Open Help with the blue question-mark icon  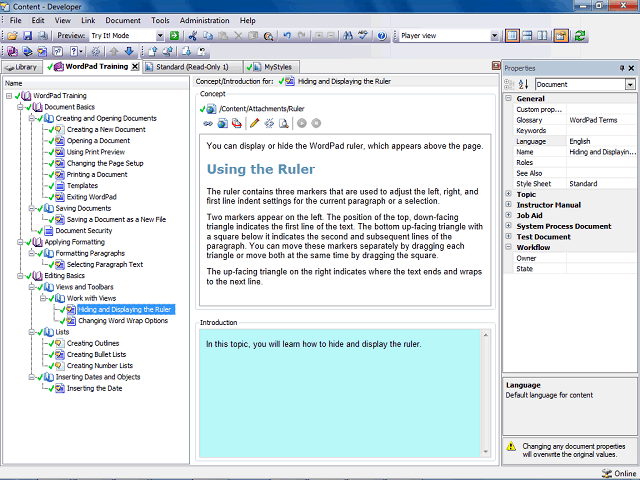pyautogui.click(x=382, y=36)
